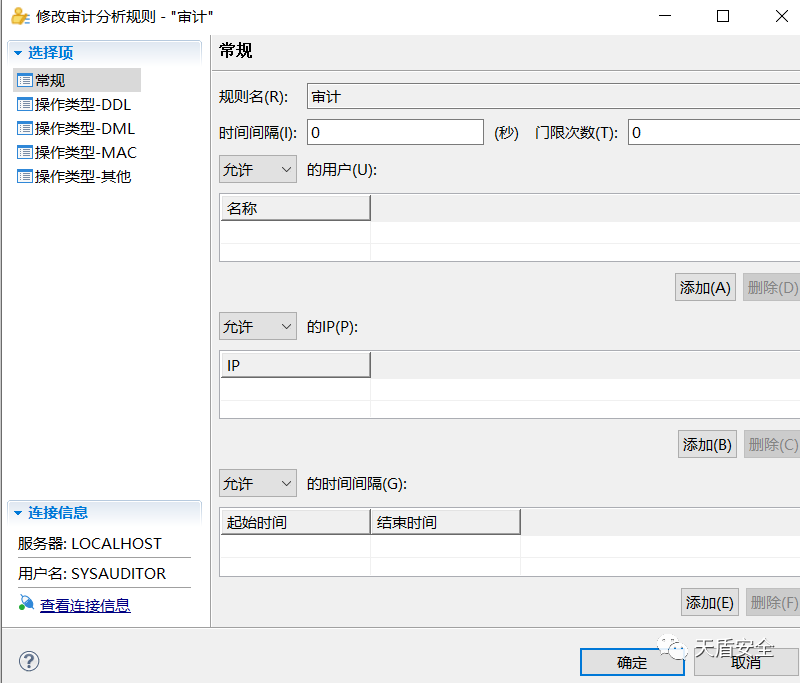Open the 允许 dropdown for time interval
Image resolution: width=800 pixels, height=683 pixels.
(x=258, y=484)
